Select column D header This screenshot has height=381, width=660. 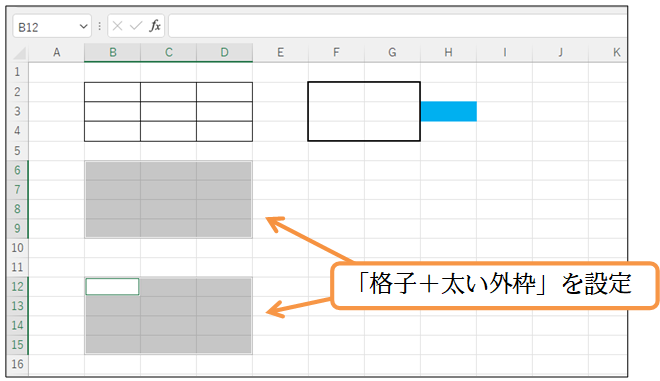click(224, 53)
